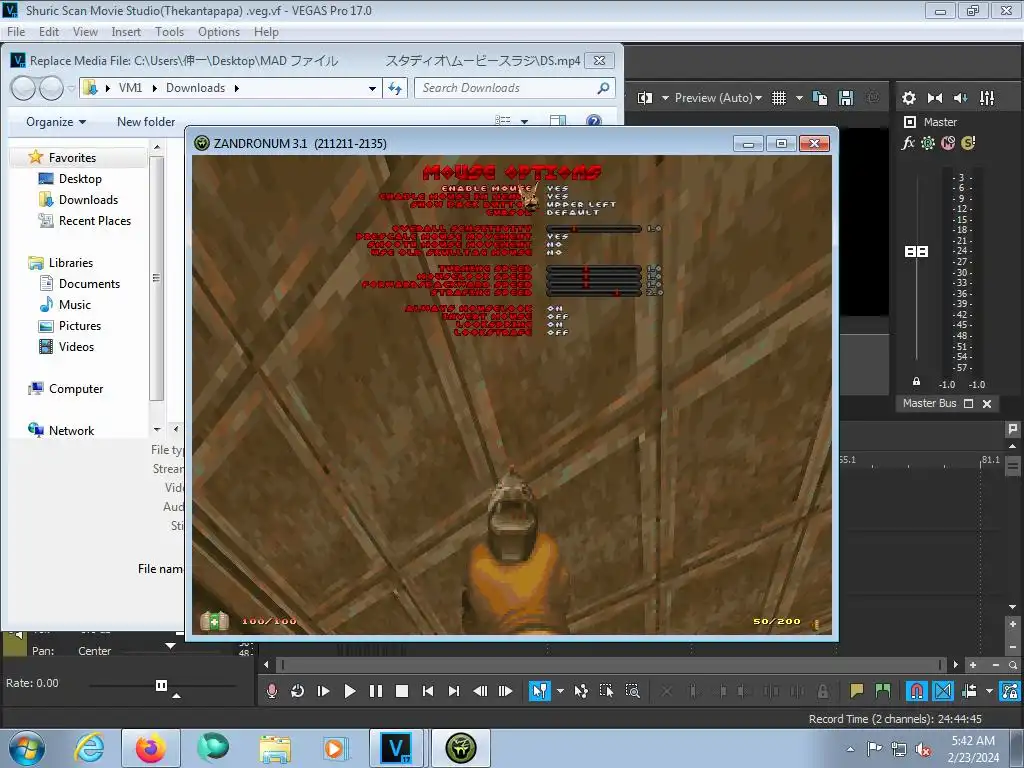
Task: Open Mixing Console sliders icon
Action: click(x=987, y=98)
